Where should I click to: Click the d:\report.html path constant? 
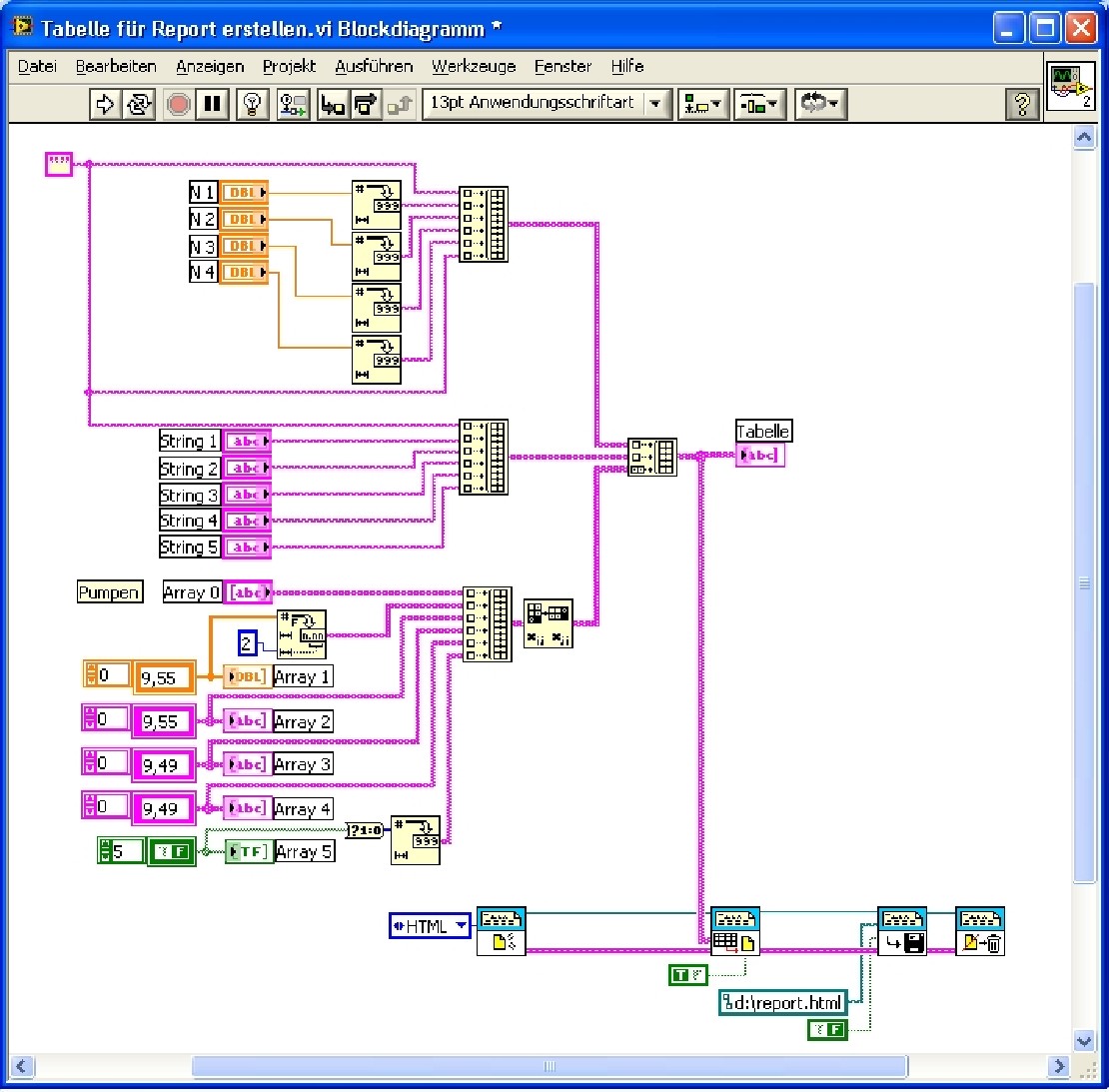pyautogui.click(x=782, y=1002)
